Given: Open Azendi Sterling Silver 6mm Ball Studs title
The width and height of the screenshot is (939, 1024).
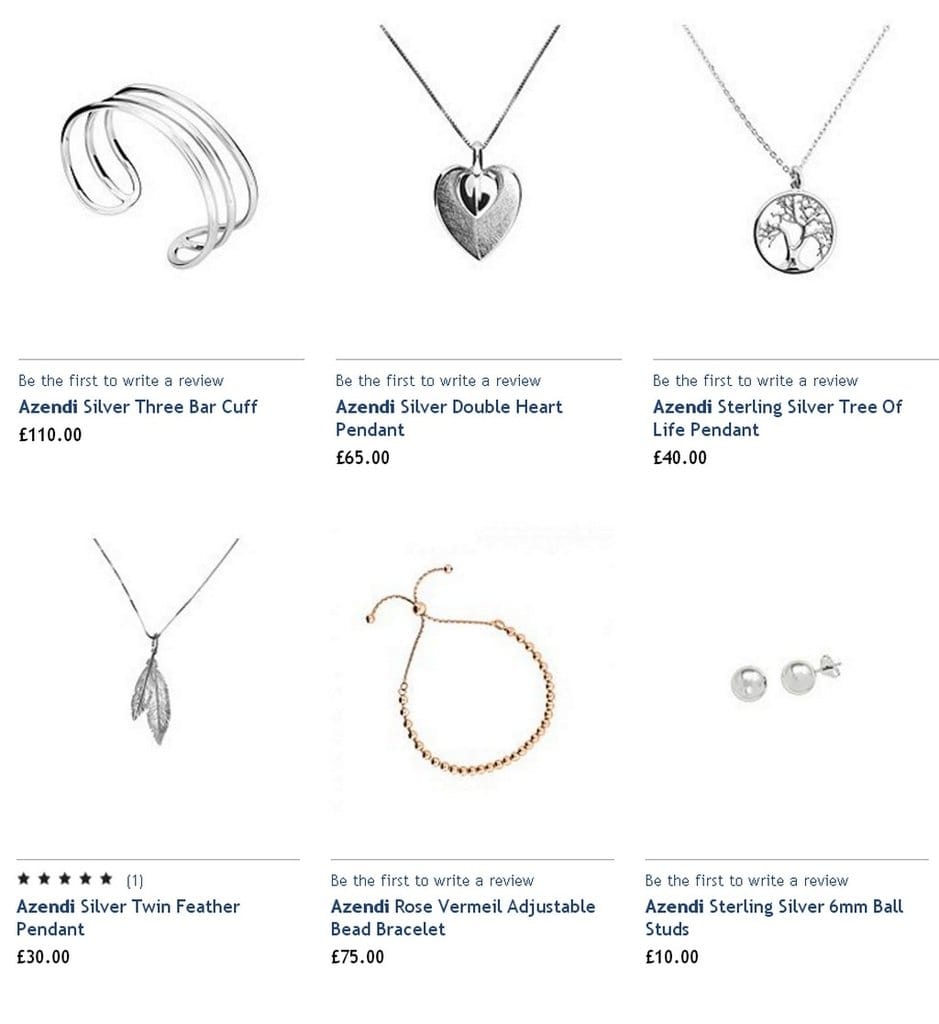Looking at the screenshot, I should (774, 918).
